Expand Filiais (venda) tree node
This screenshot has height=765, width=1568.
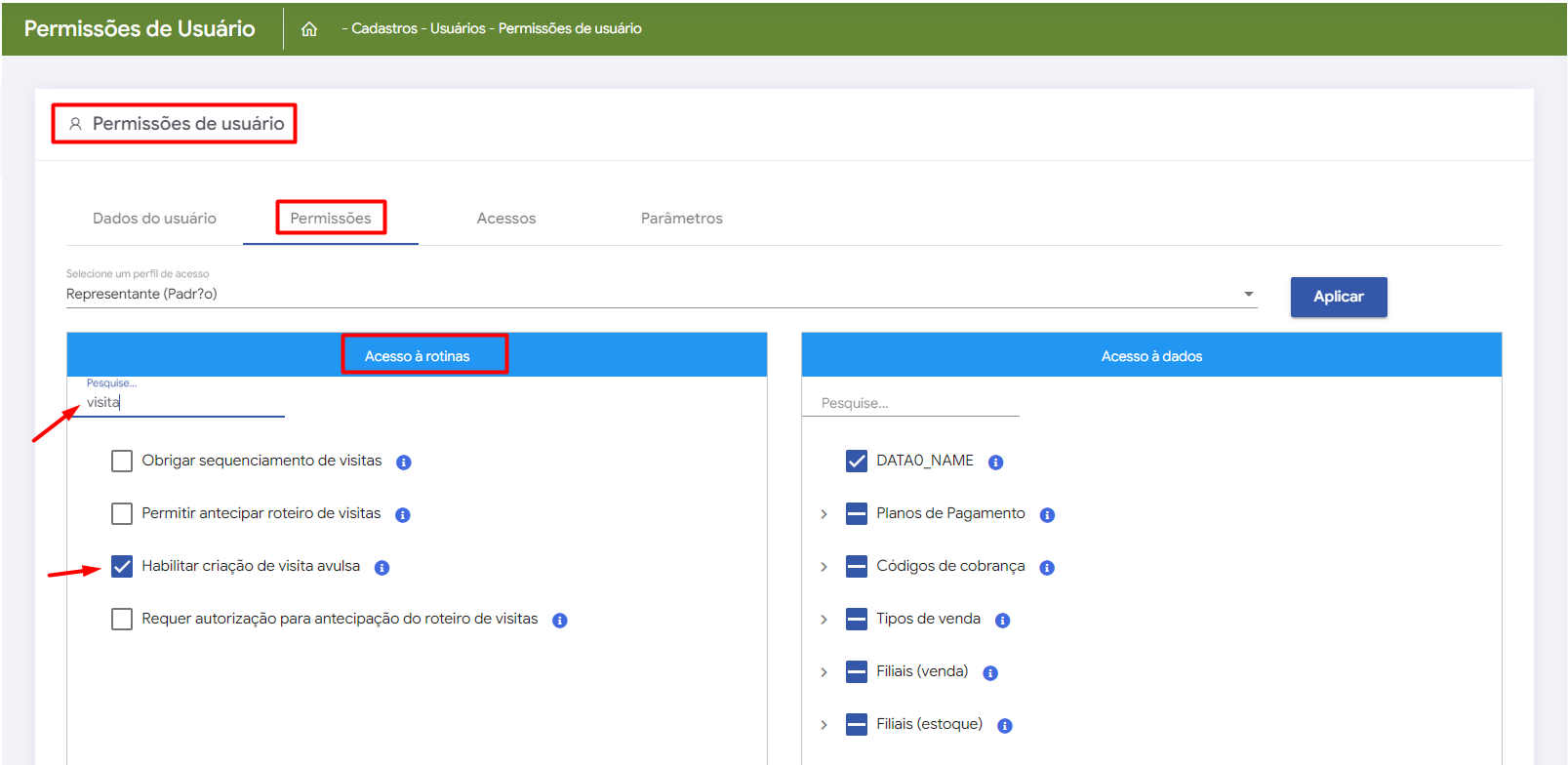tap(824, 672)
